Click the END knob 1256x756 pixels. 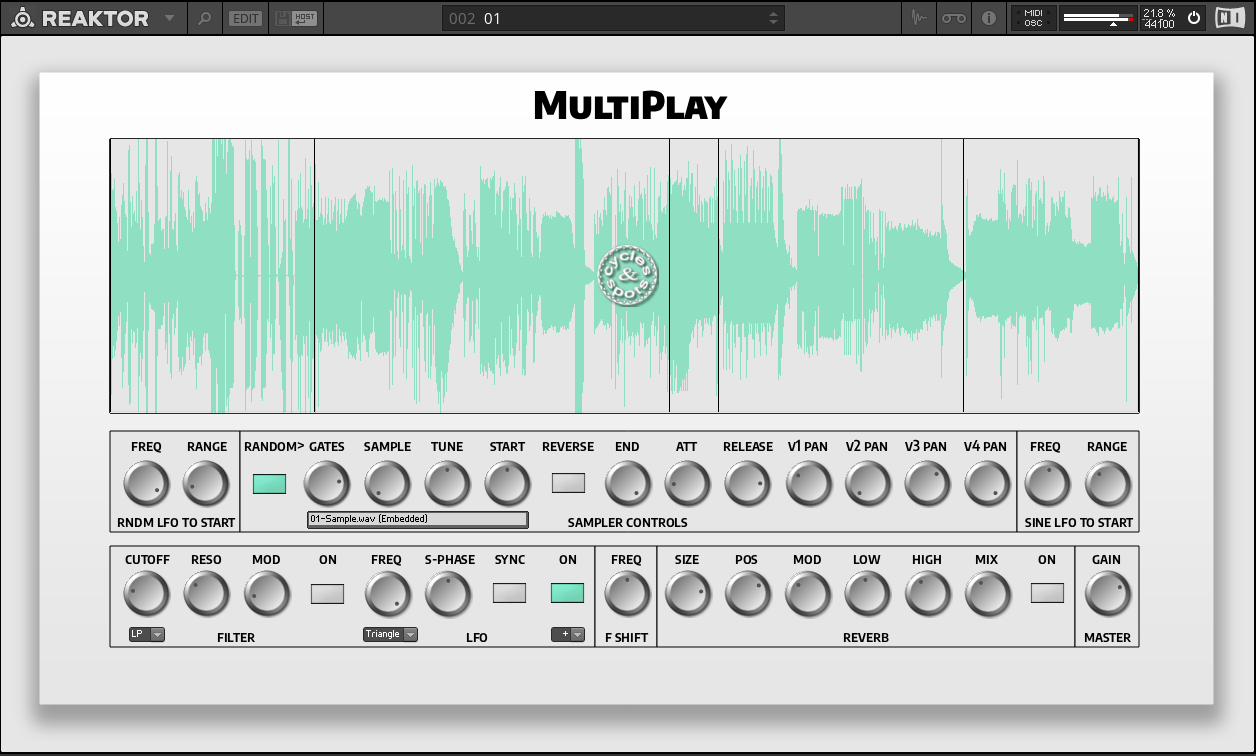pos(627,484)
